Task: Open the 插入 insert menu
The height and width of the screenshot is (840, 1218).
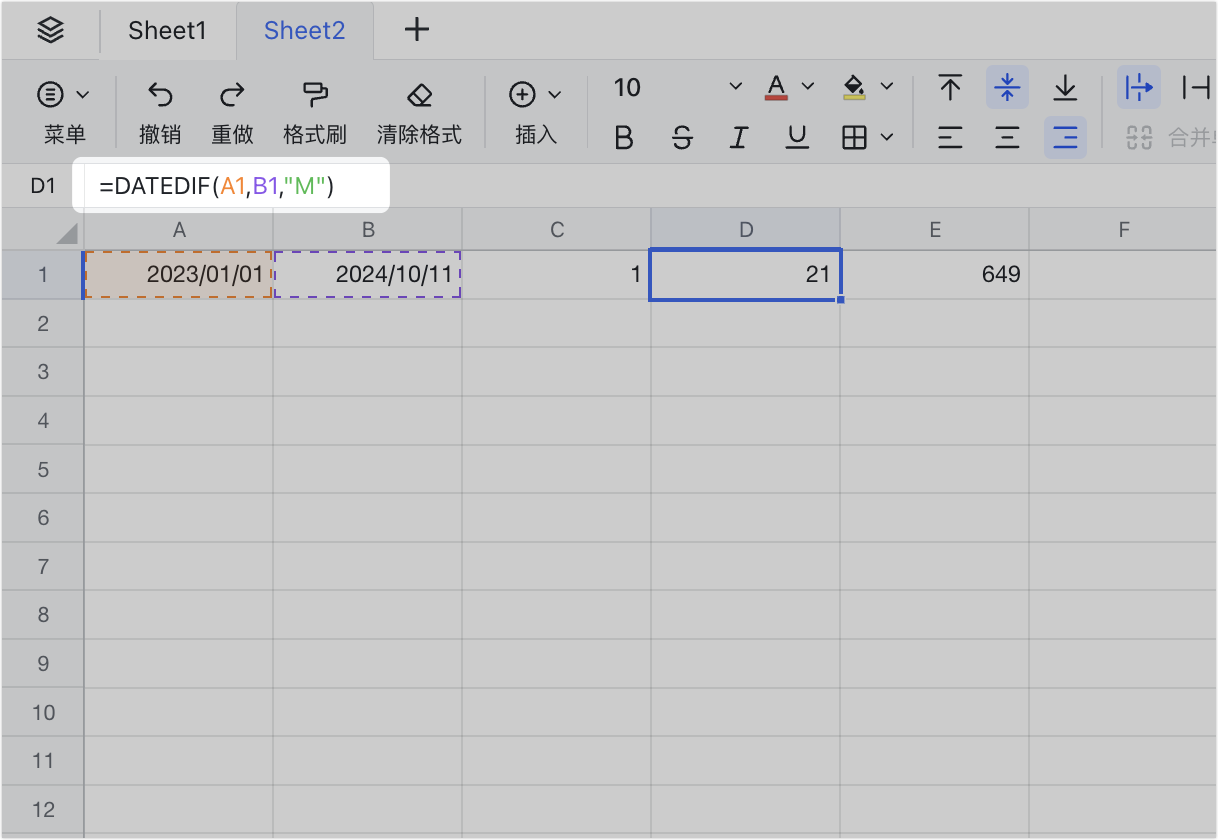Action: [x=535, y=112]
